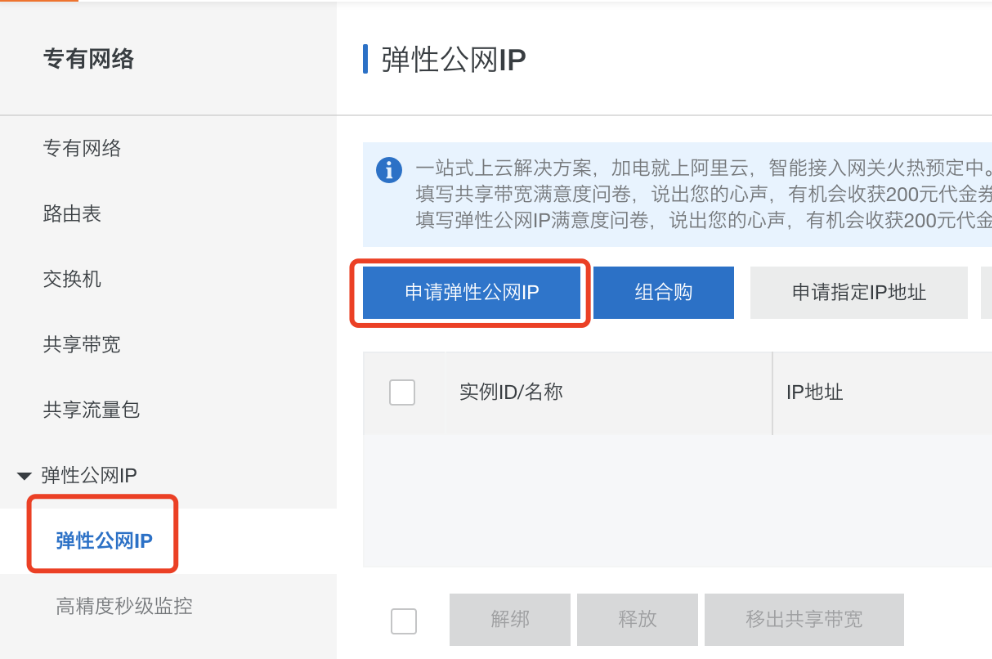The image size is (992, 659).
Task: Click the orange tab at top left corner
Action: (x=40, y=3)
